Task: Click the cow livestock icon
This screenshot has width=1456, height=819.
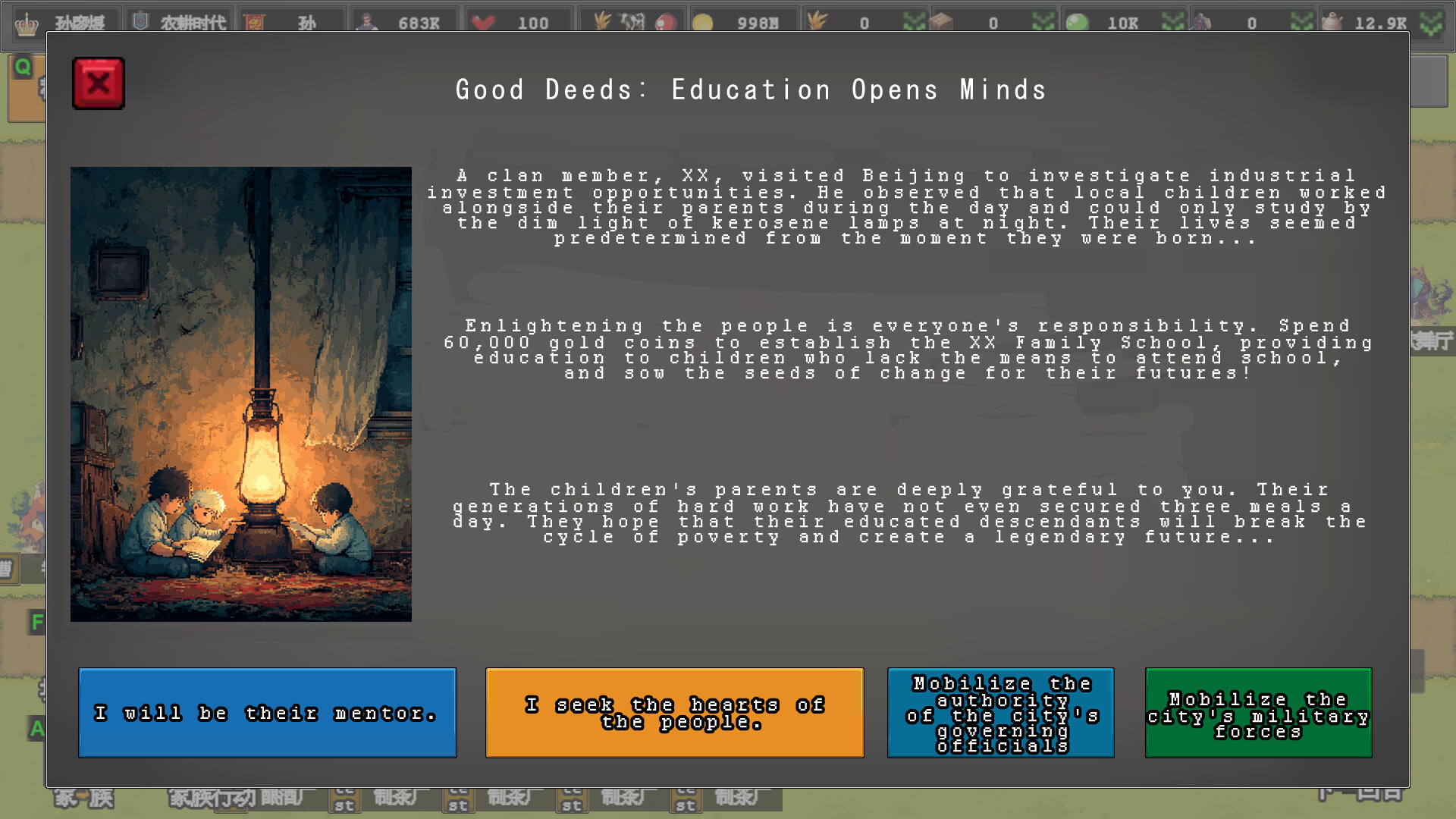Action: click(x=632, y=21)
